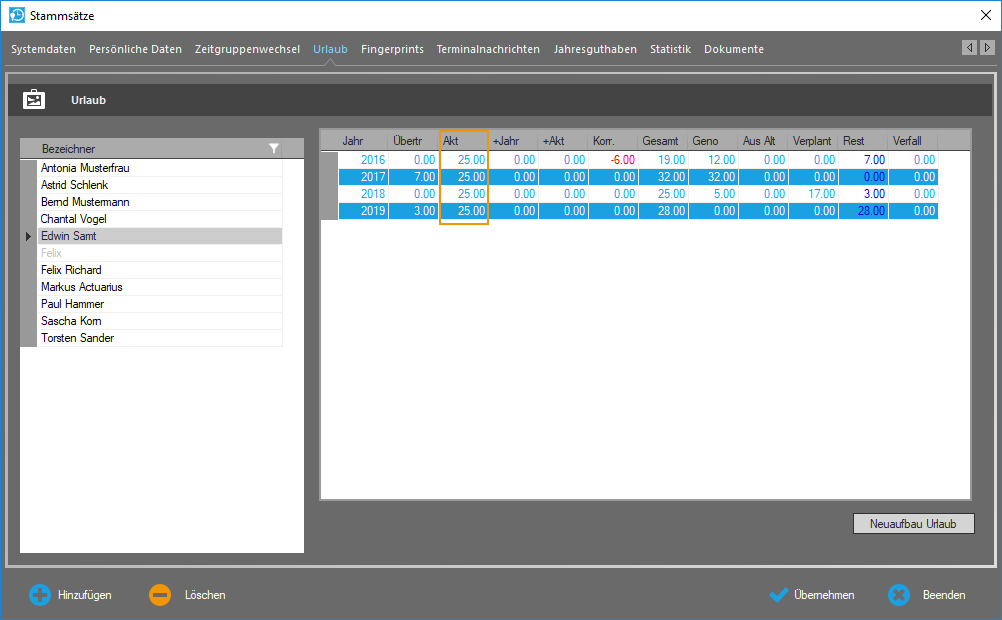Image resolution: width=1002 pixels, height=620 pixels.
Task: Click the Urlaub briefcase section icon
Action: coord(34,100)
